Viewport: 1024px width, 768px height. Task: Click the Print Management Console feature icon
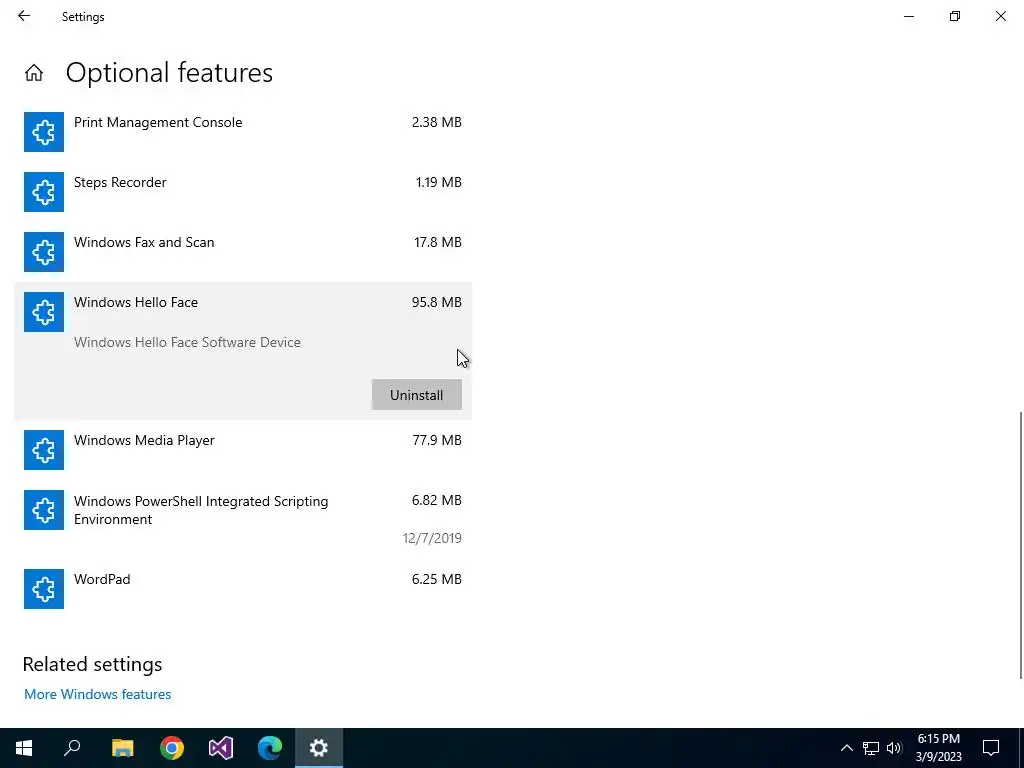pos(44,132)
